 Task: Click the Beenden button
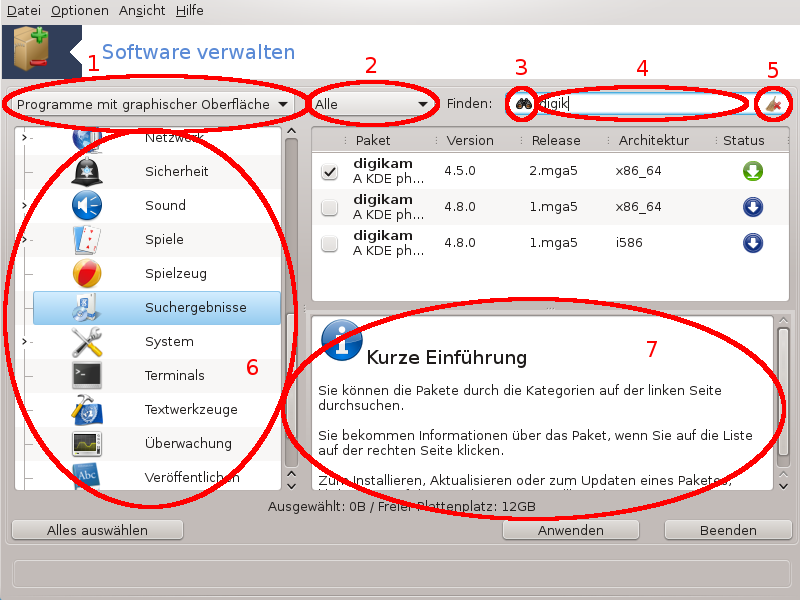click(x=728, y=530)
